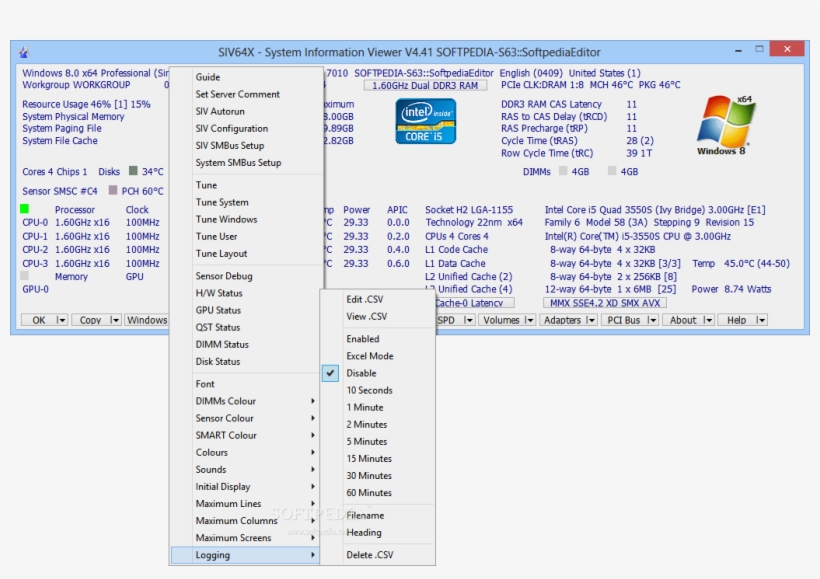Select Tune Windows menu item
Screen dimensions: 820x579
[x=245, y=220]
